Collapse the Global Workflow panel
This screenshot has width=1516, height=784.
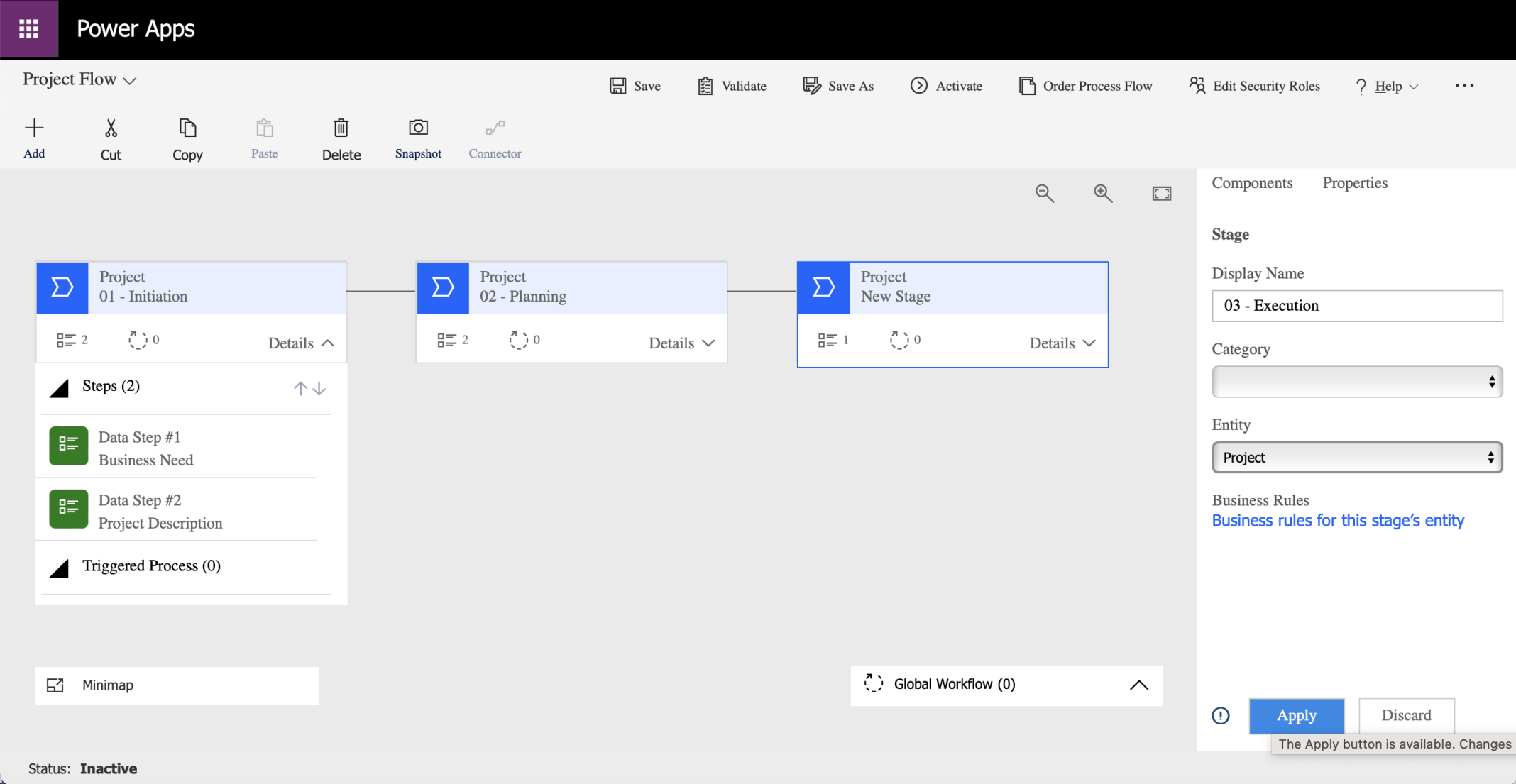(x=1138, y=685)
